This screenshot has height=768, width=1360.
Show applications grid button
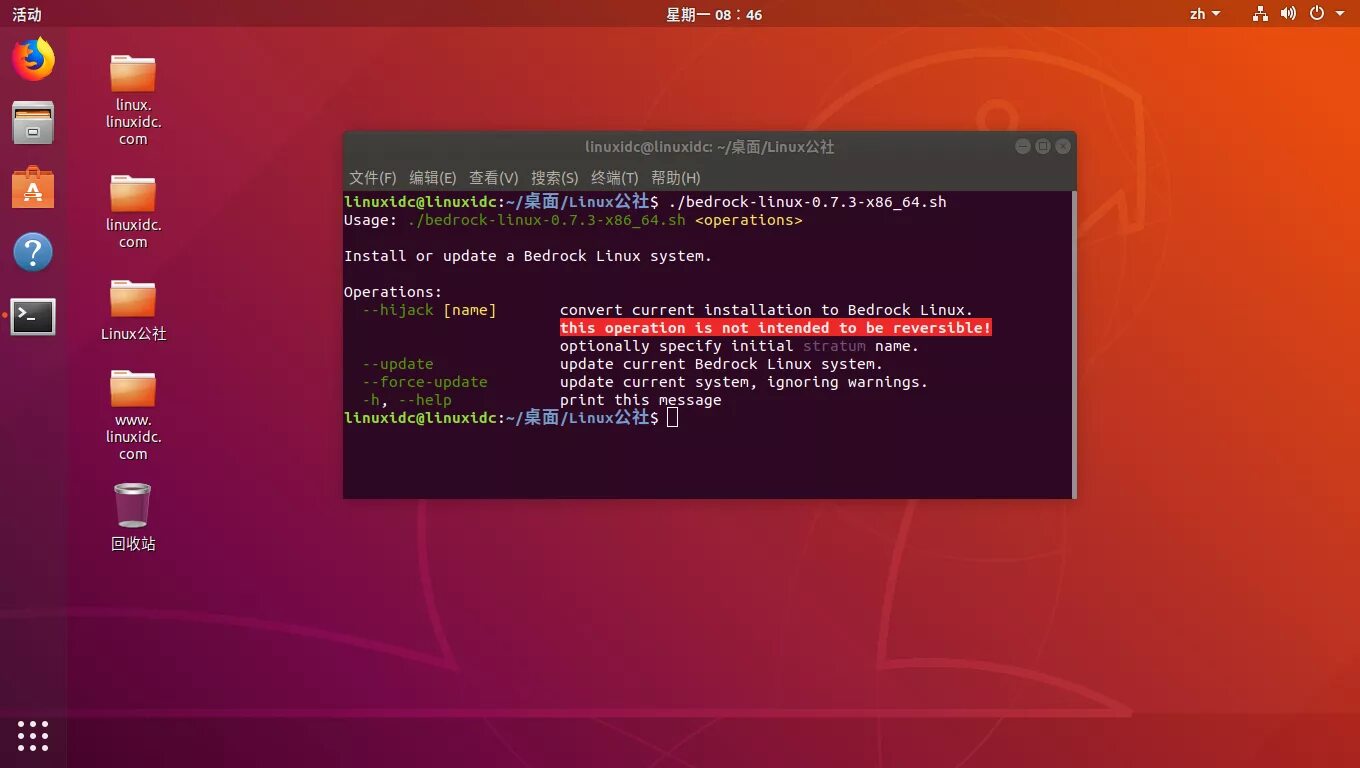(x=33, y=735)
